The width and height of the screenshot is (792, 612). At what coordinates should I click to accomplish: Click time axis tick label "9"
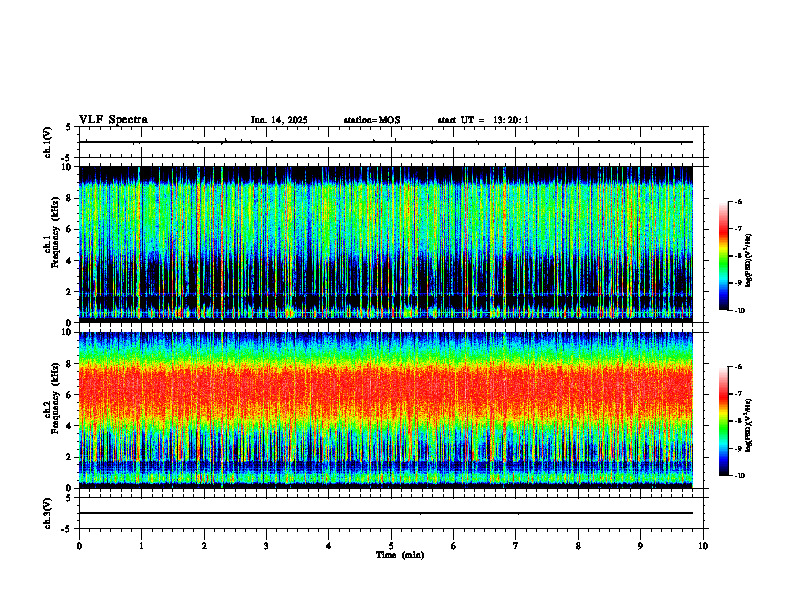click(640, 546)
